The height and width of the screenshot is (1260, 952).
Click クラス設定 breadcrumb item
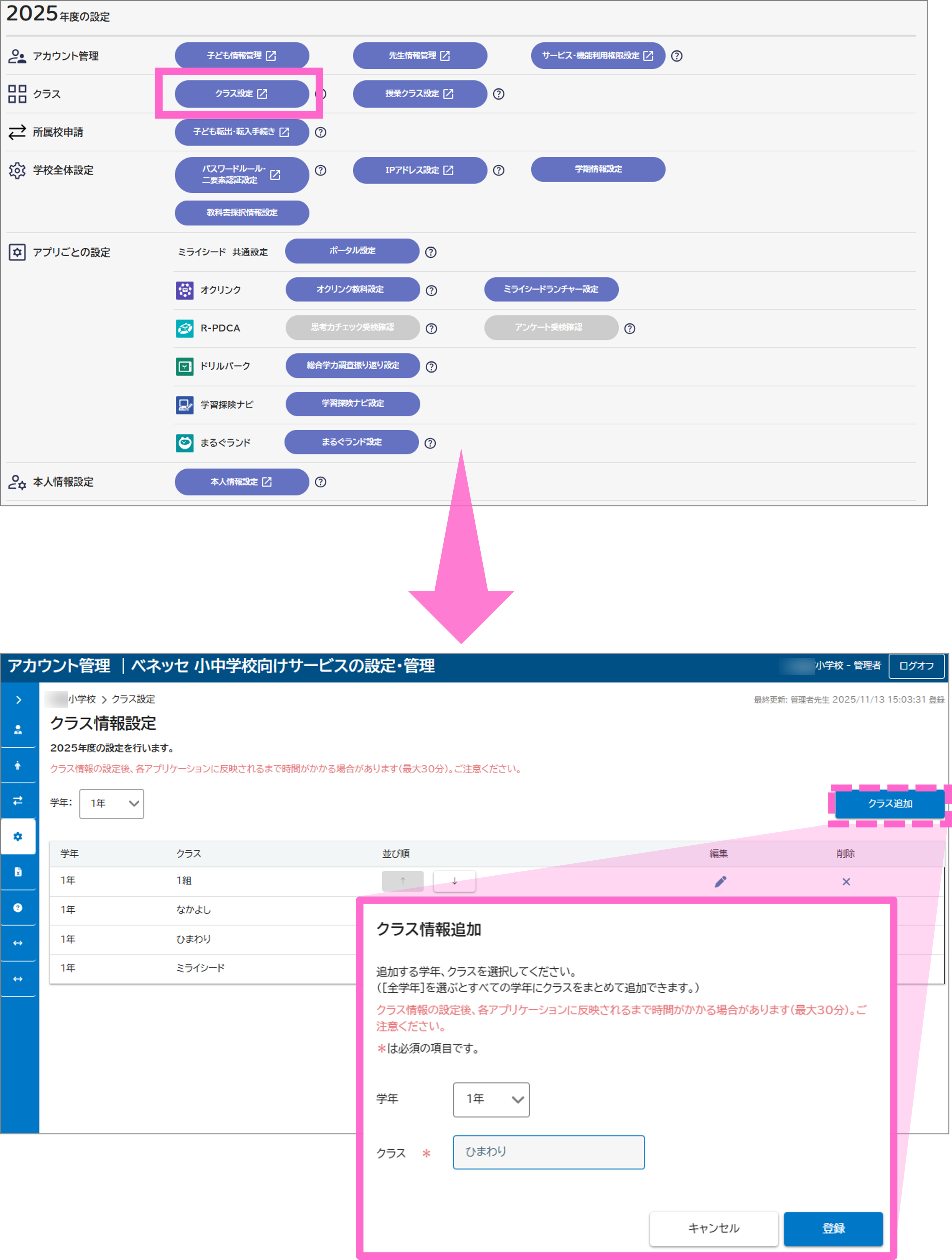click(x=133, y=699)
